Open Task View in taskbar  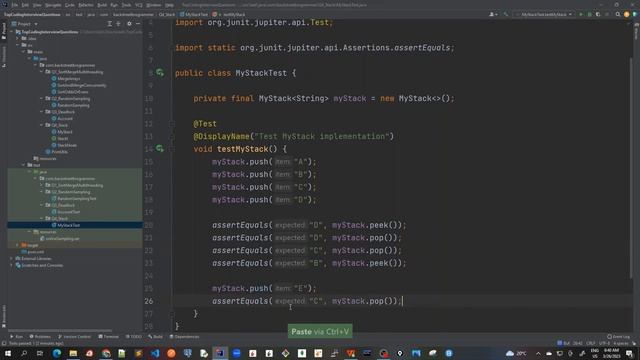tap(40, 353)
